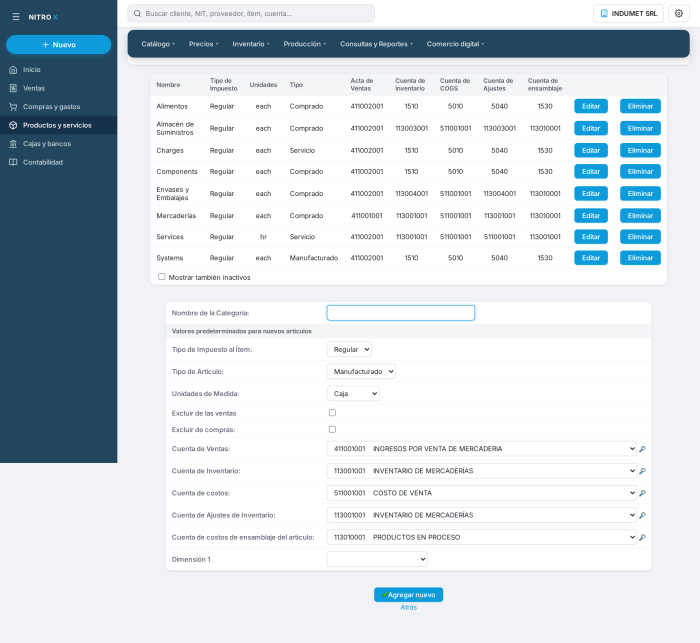The width and height of the screenshot is (700, 643).
Task: Click the Ventas sidebar icon
Action: coord(13,88)
